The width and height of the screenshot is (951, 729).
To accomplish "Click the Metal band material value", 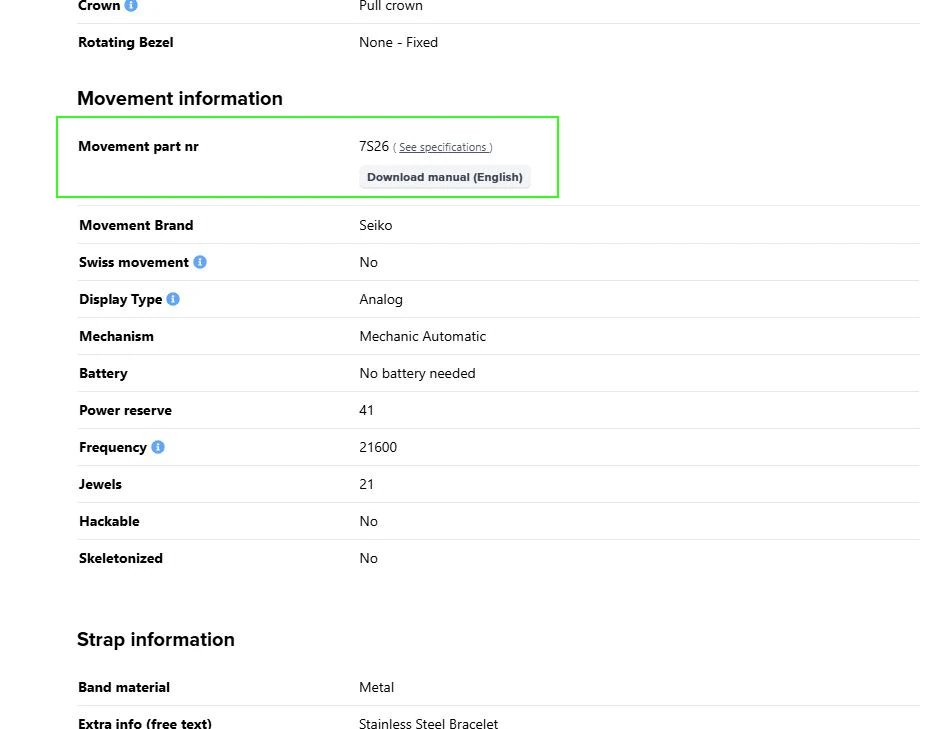I will 376,687.
